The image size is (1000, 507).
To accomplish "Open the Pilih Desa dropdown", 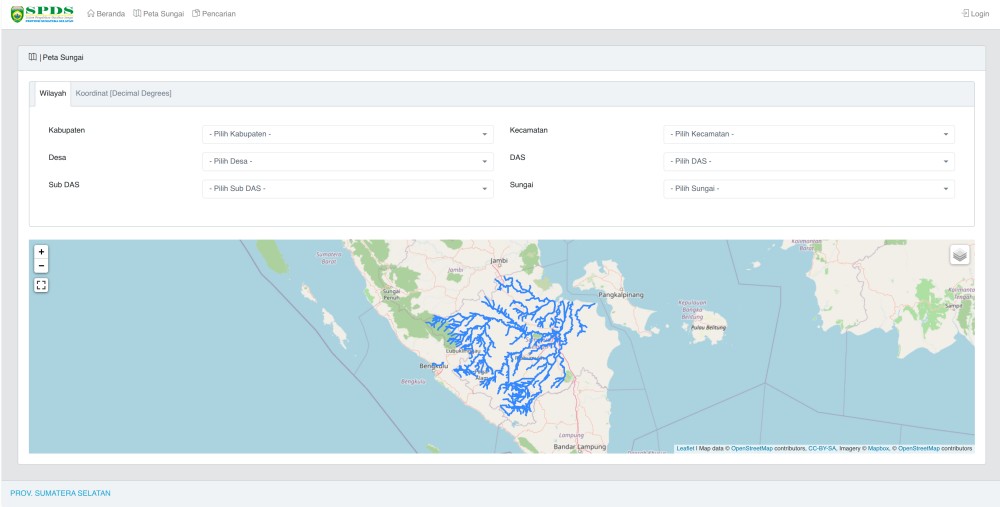I will (348, 161).
